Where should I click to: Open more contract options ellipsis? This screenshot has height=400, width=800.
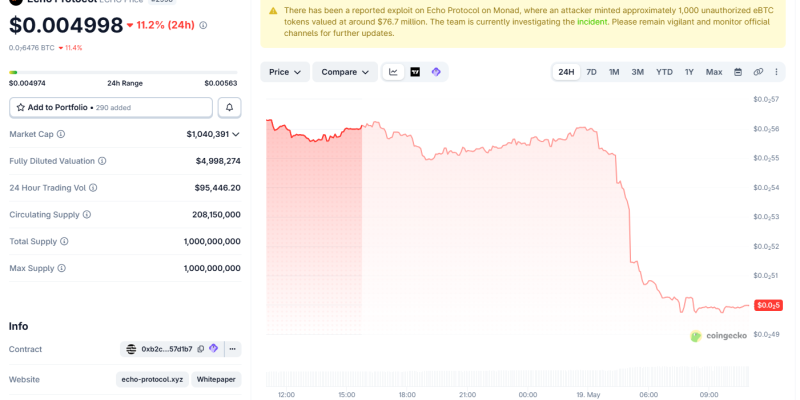point(233,349)
